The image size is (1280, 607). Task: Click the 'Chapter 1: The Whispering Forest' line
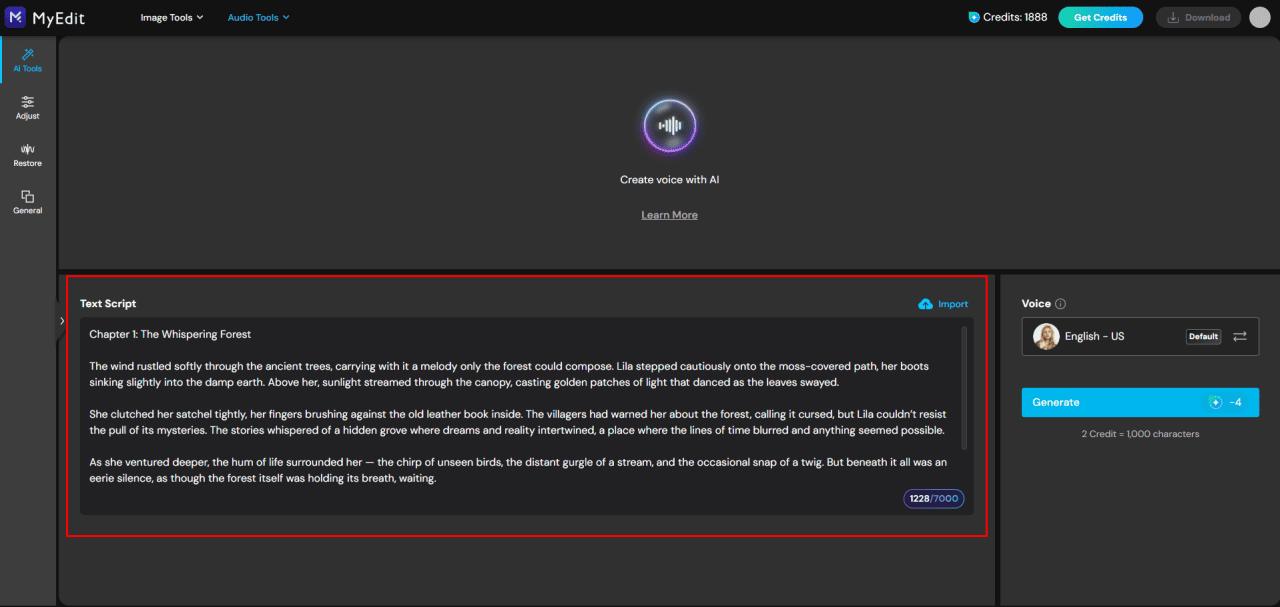pyautogui.click(x=170, y=334)
